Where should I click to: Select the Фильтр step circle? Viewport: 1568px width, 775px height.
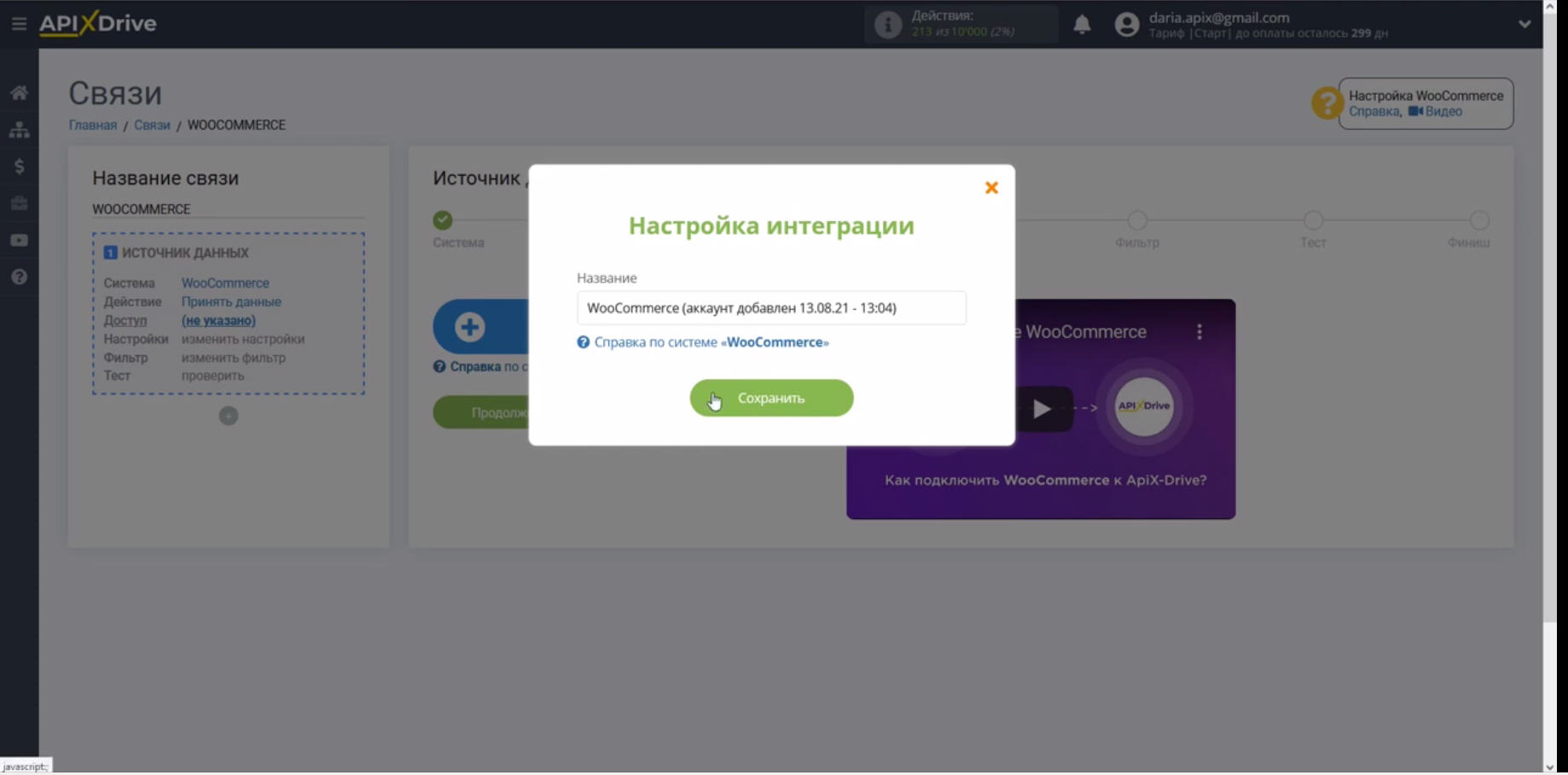(x=1137, y=221)
